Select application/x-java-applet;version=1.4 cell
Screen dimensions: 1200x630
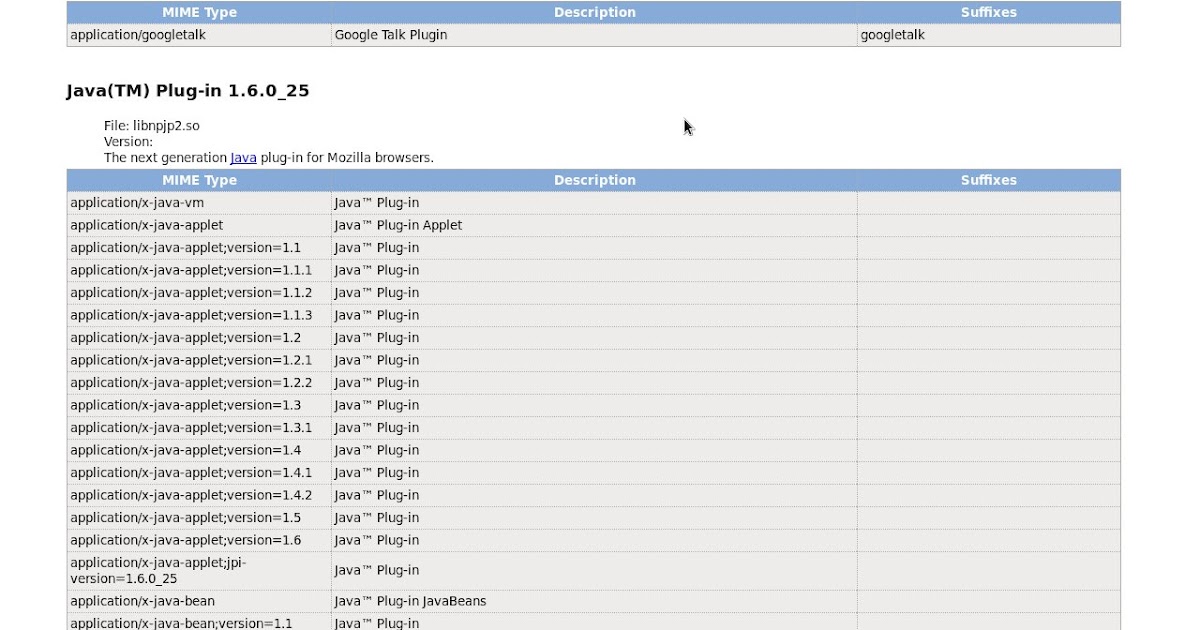199,451
